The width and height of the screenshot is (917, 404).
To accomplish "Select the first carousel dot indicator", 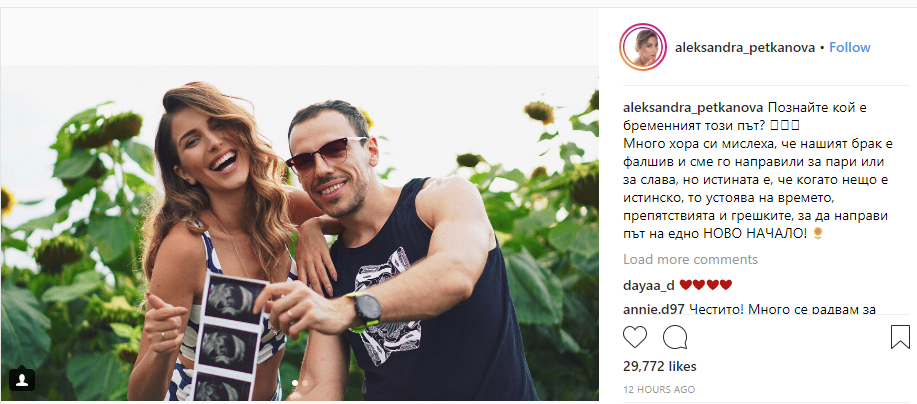I will [x=295, y=384].
